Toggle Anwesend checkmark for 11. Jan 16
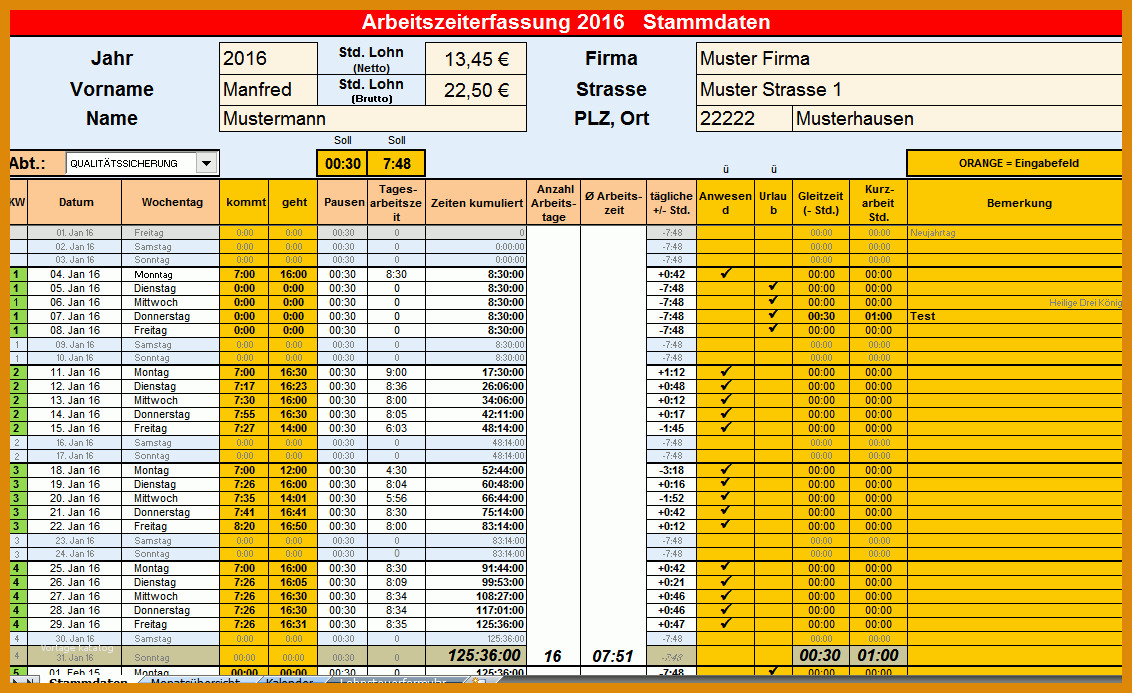The height and width of the screenshot is (693, 1132). pos(725,372)
